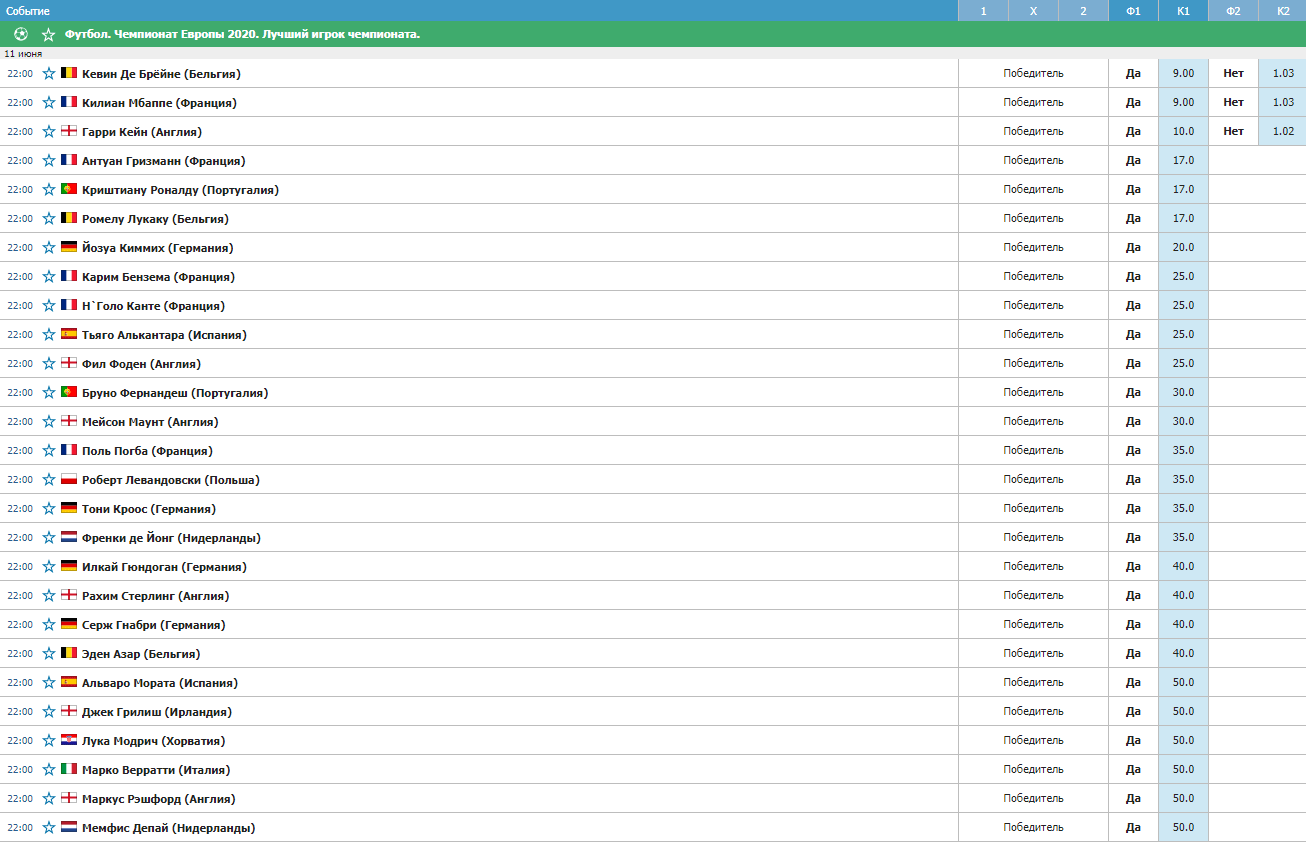Click the Germany flag next to Йозуа Киммих
Screen dimensions: 1306x842
[69, 247]
